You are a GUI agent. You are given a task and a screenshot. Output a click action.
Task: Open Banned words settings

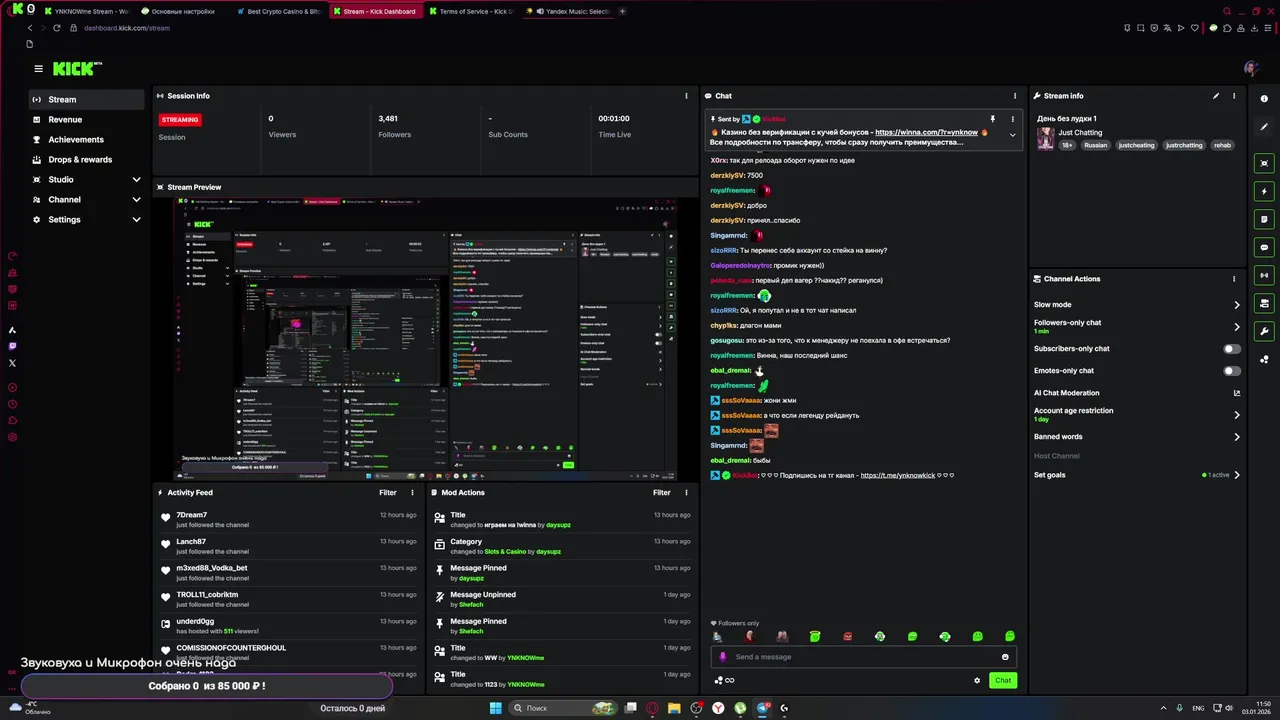click(x=1137, y=437)
